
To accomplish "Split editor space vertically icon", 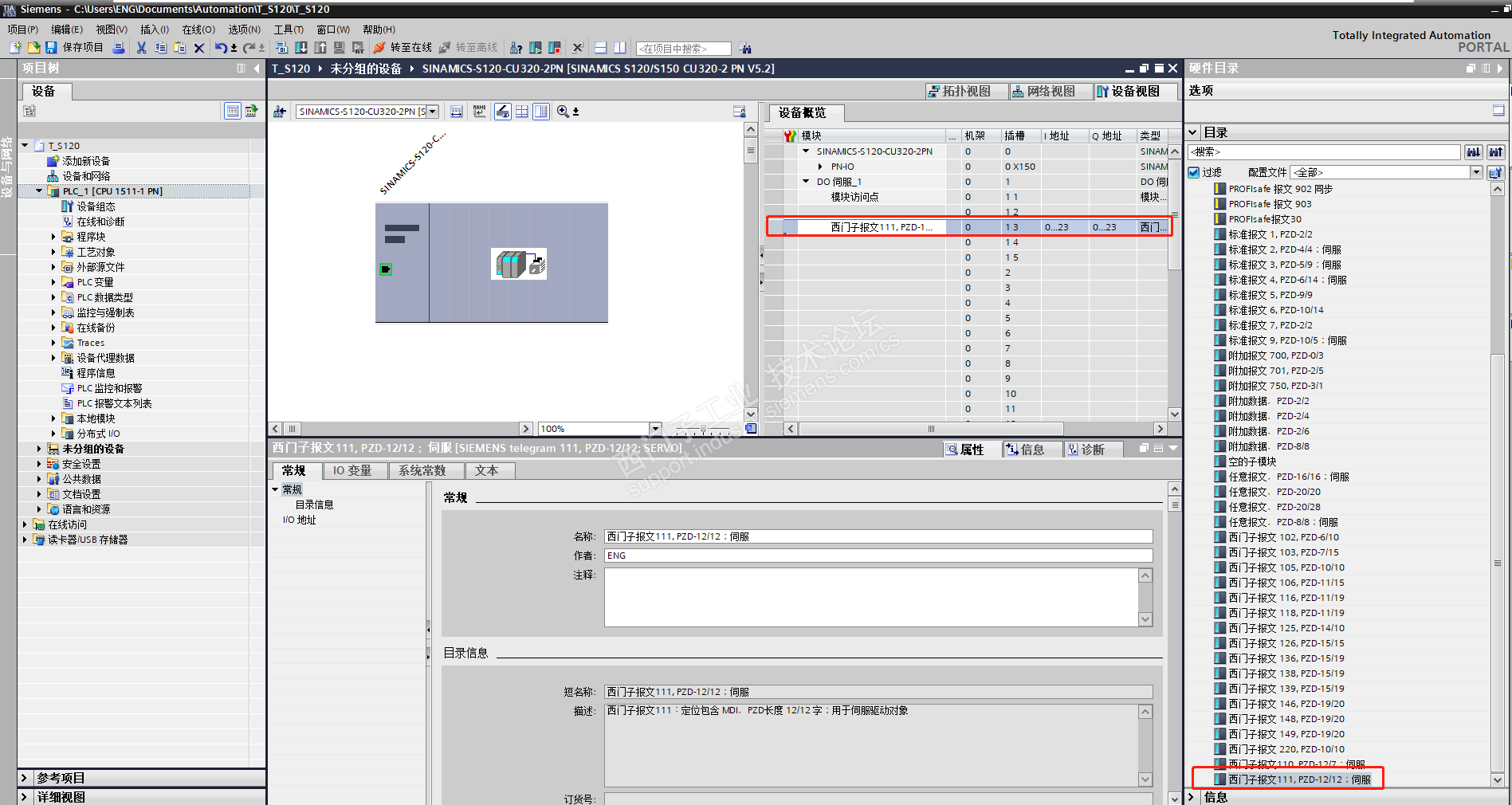I will pyautogui.click(x=619, y=48).
